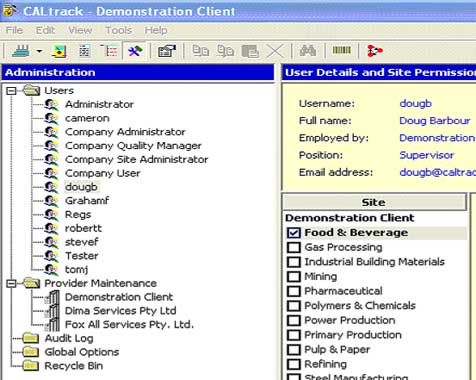
Task: Select user robertt in the tree
Action: point(83,228)
